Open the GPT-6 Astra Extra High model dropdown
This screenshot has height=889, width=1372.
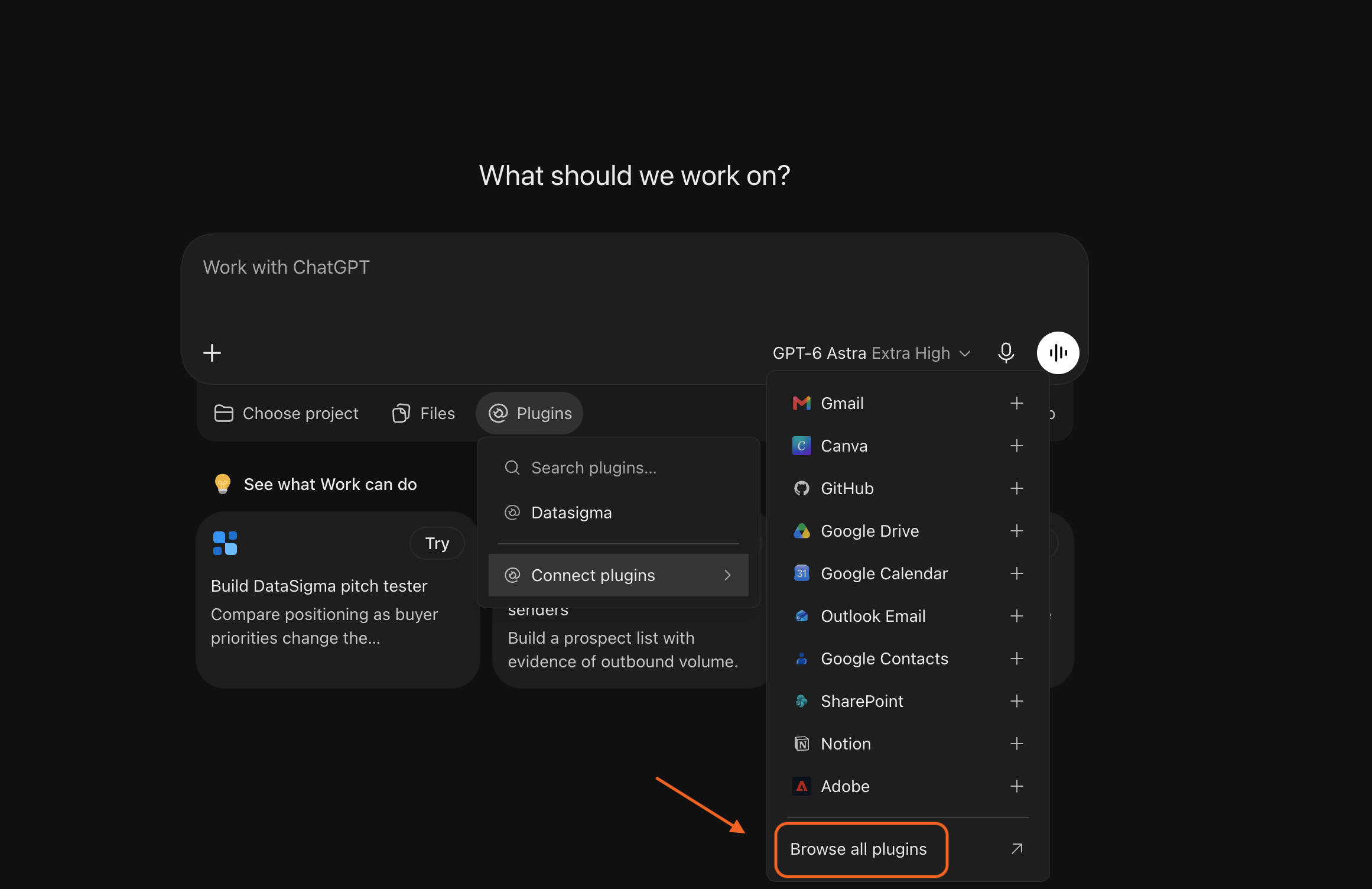point(871,353)
